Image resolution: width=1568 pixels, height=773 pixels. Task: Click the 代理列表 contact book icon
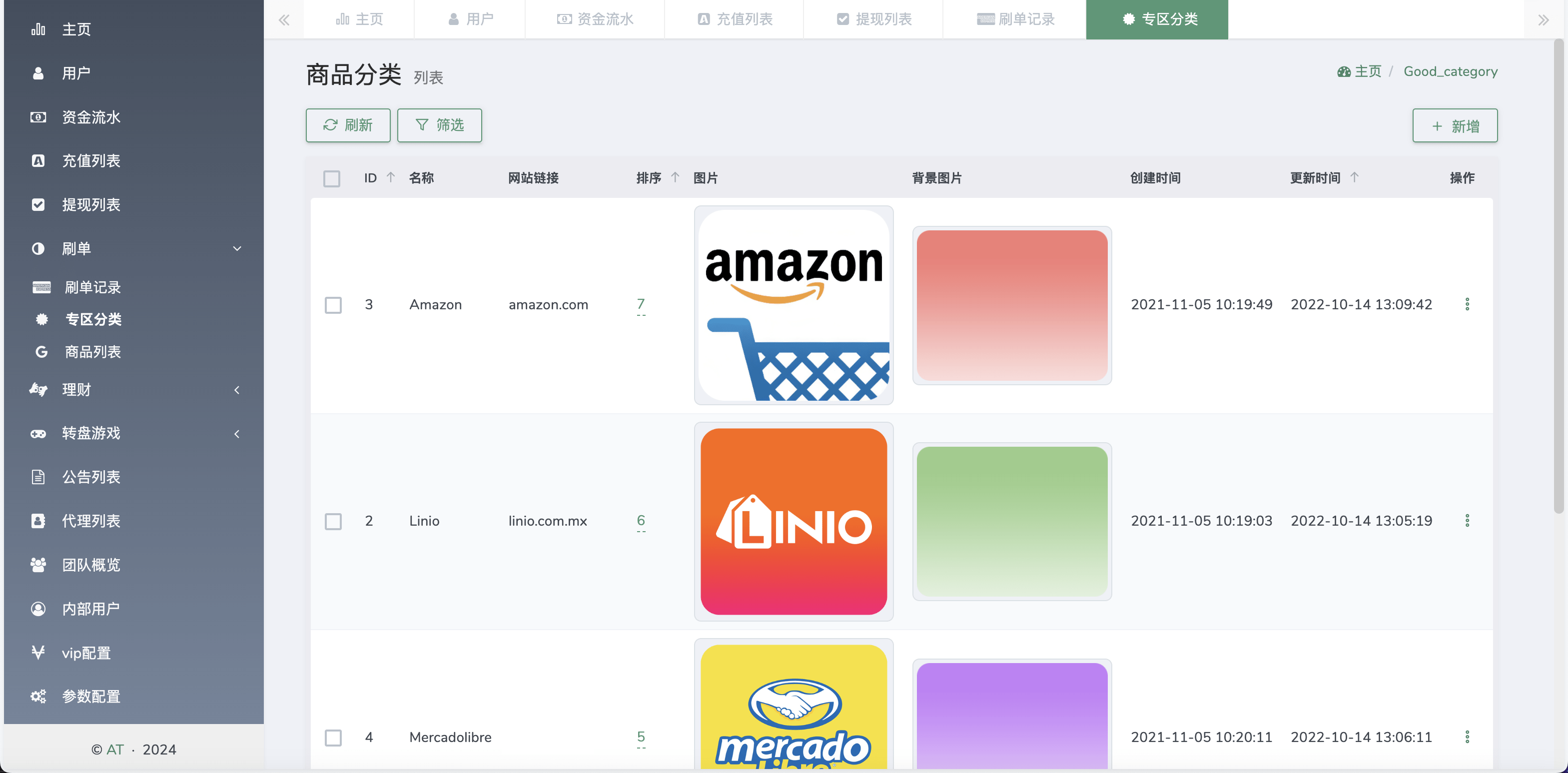[x=38, y=521]
